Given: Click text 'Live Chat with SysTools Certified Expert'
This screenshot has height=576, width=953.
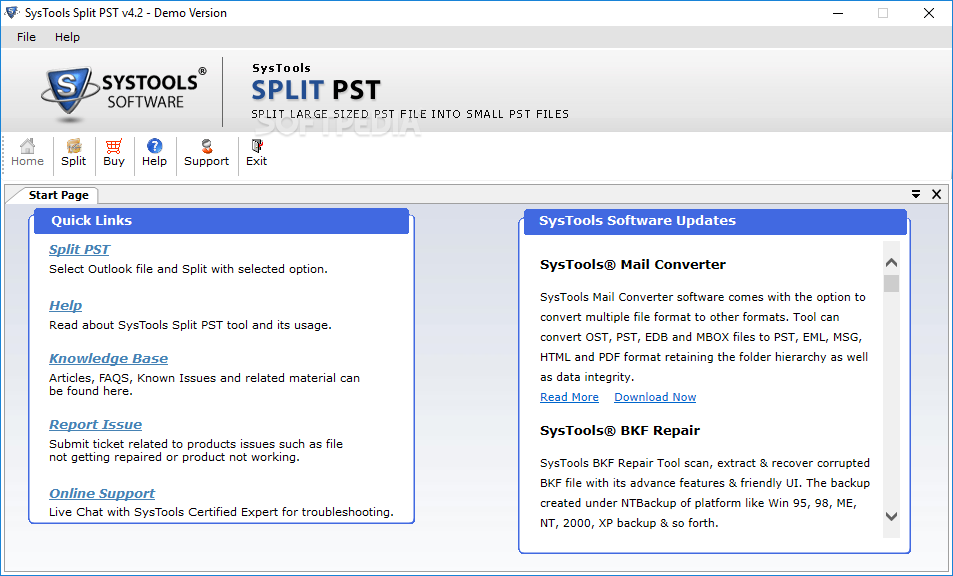Looking at the screenshot, I should click(164, 512).
